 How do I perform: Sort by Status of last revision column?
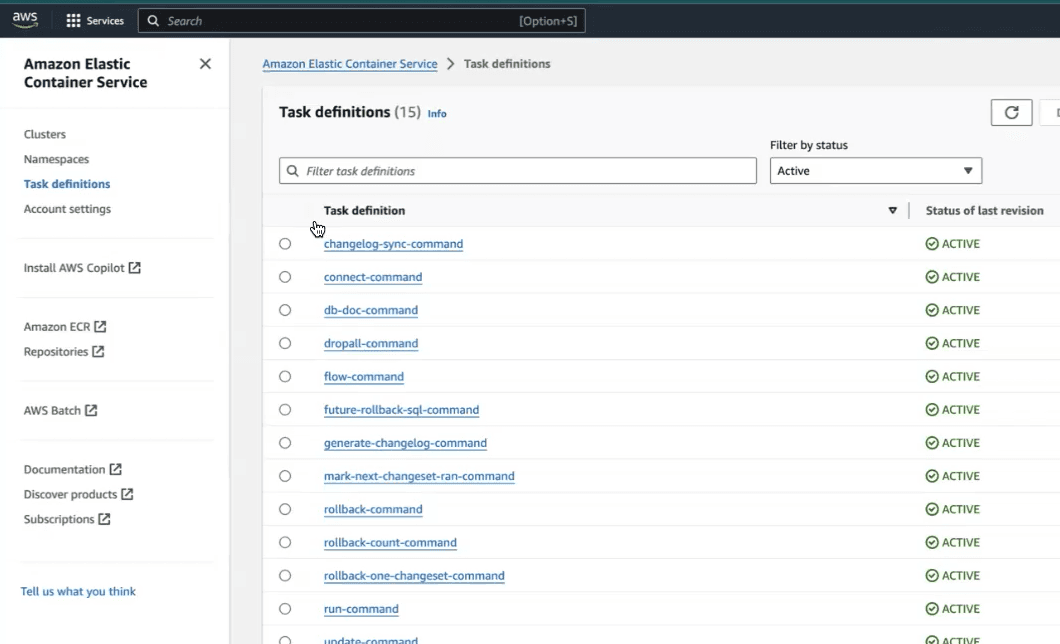point(984,211)
